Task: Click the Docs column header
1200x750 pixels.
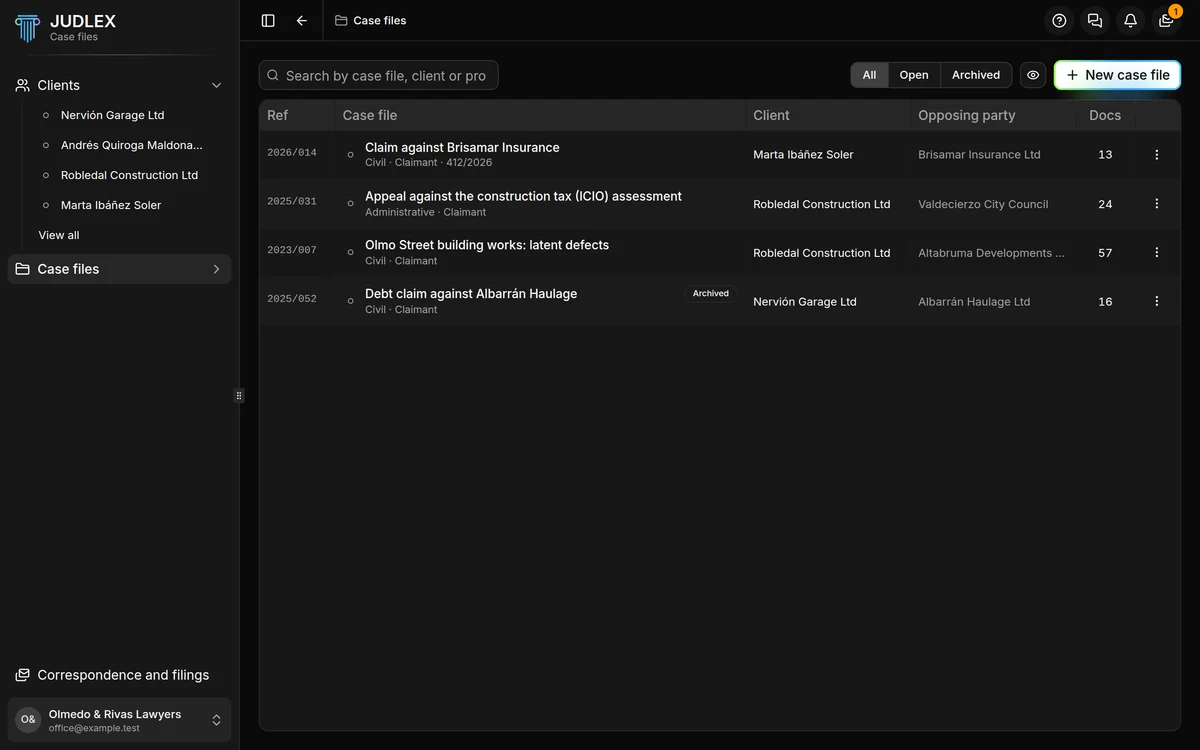Action: (1105, 115)
